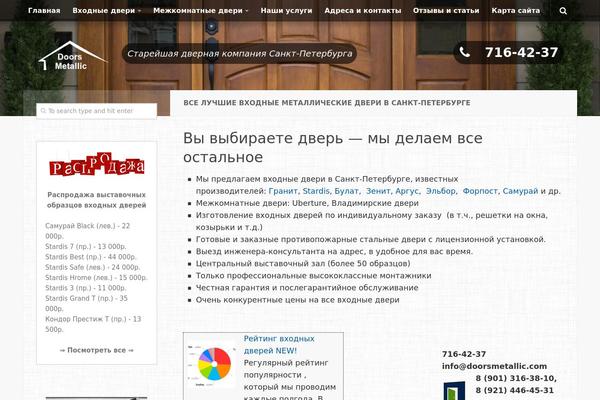Click Распродажа выставочных образцов входных дверей heading
Image resolution: width=600 pixels, height=400 pixels.
click(96, 200)
